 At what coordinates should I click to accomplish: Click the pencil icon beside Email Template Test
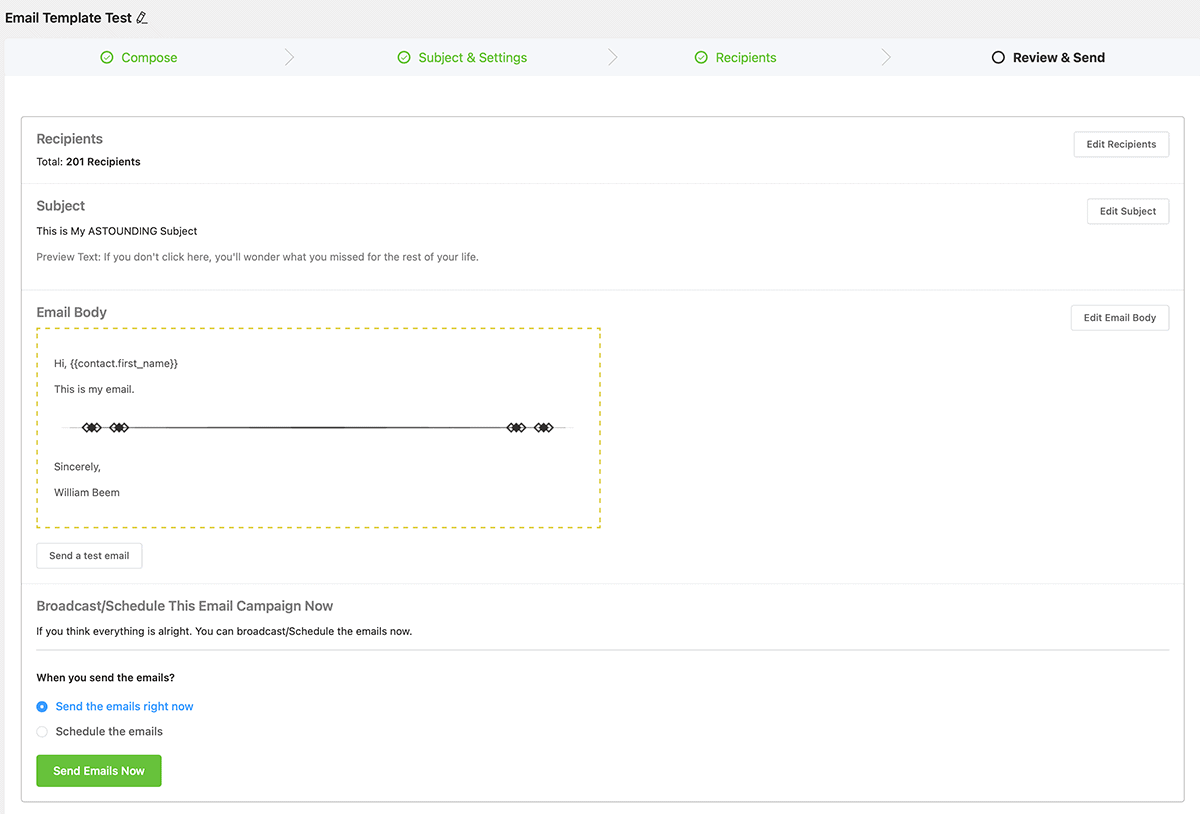(x=142, y=18)
